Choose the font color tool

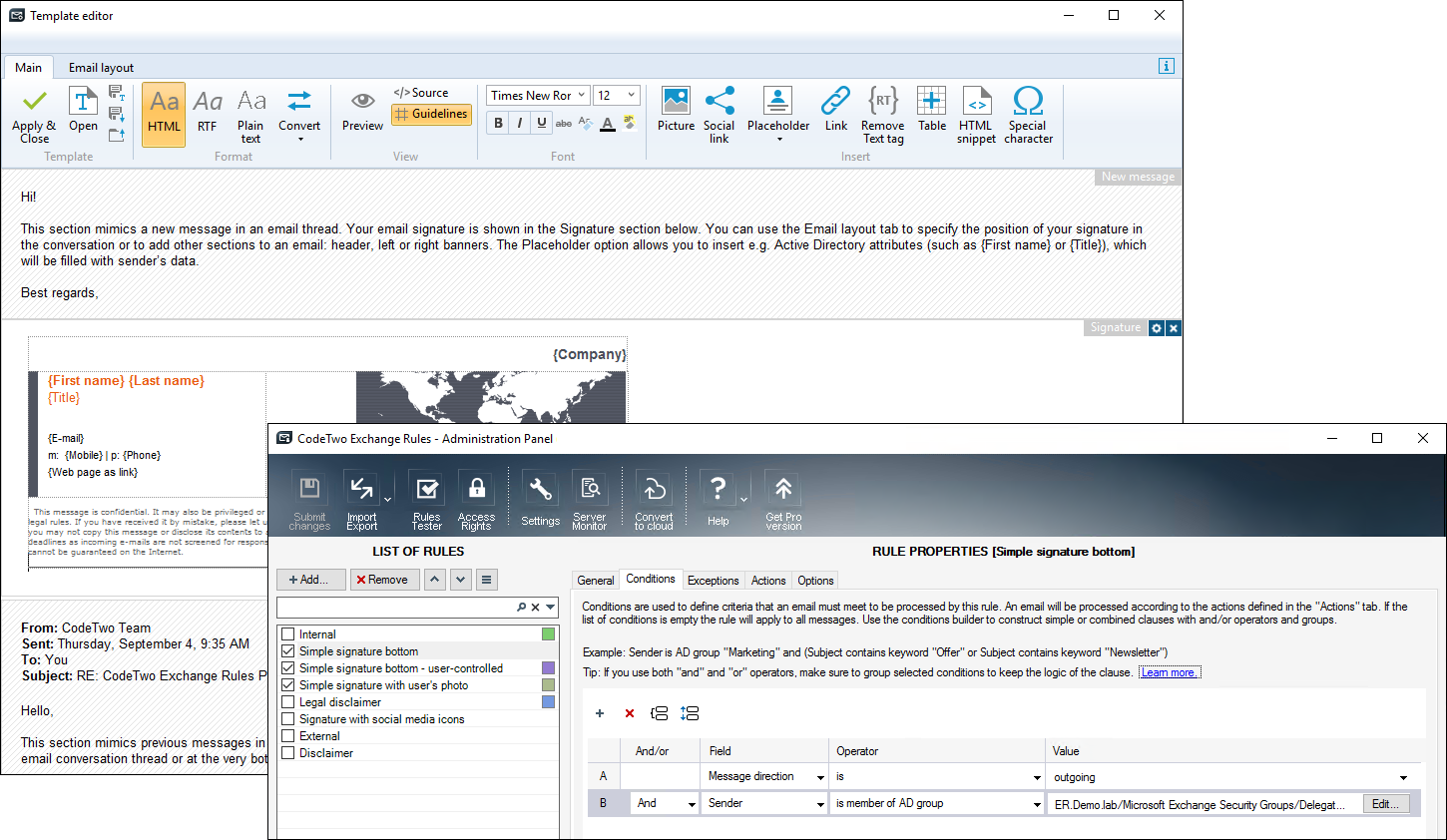click(x=608, y=123)
